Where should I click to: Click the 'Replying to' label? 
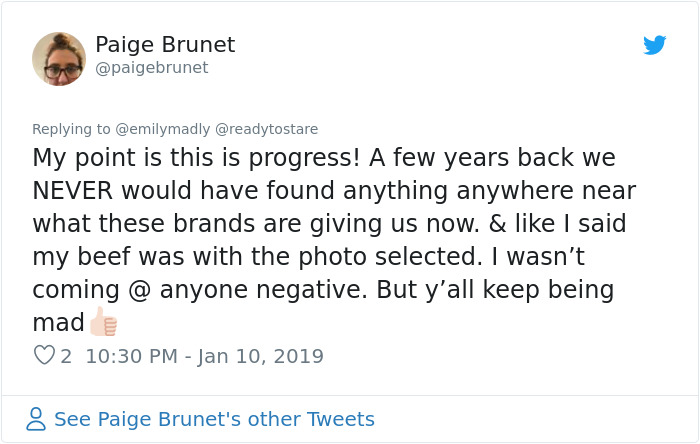[71, 129]
